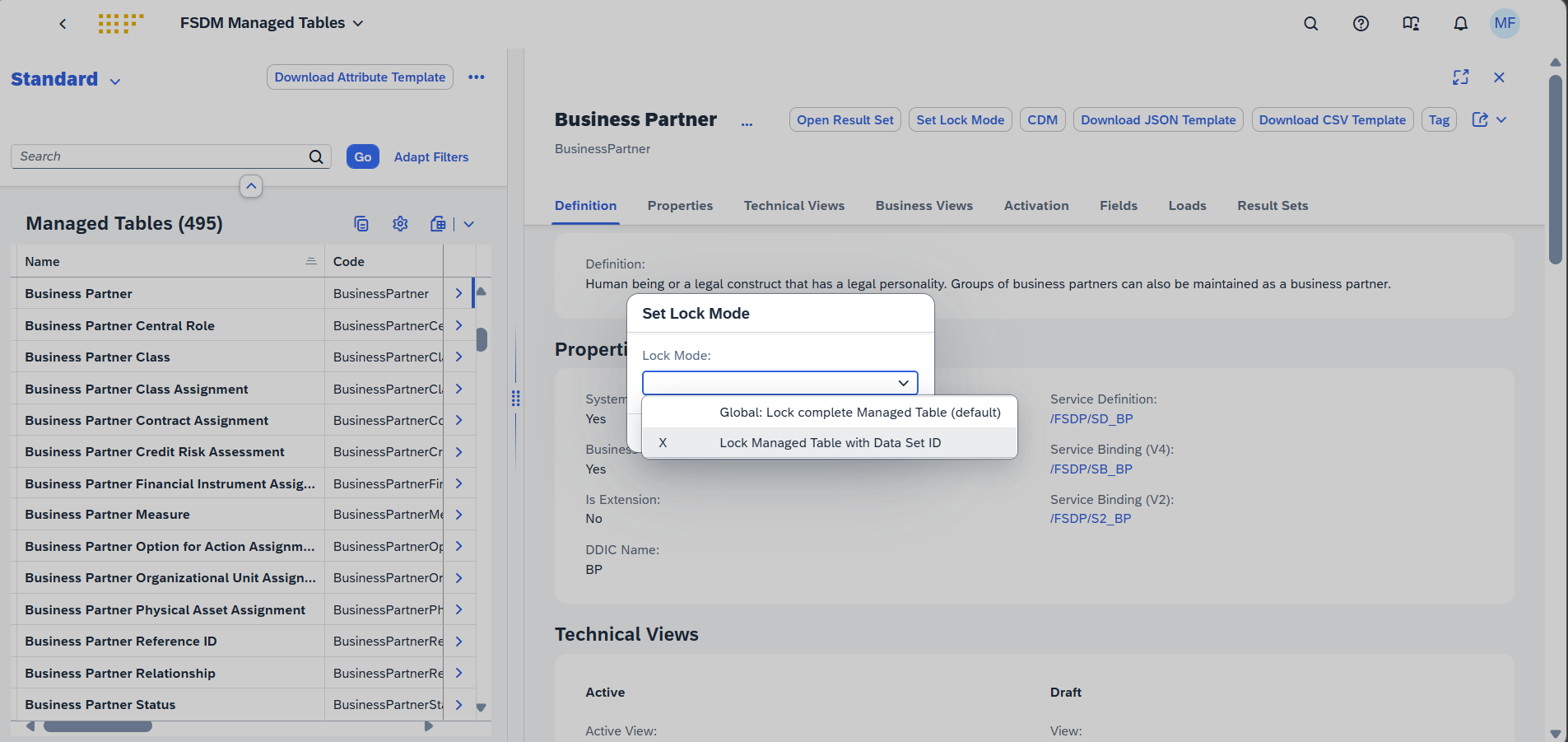
Task: Open the help question mark icon
Action: pyautogui.click(x=1361, y=23)
